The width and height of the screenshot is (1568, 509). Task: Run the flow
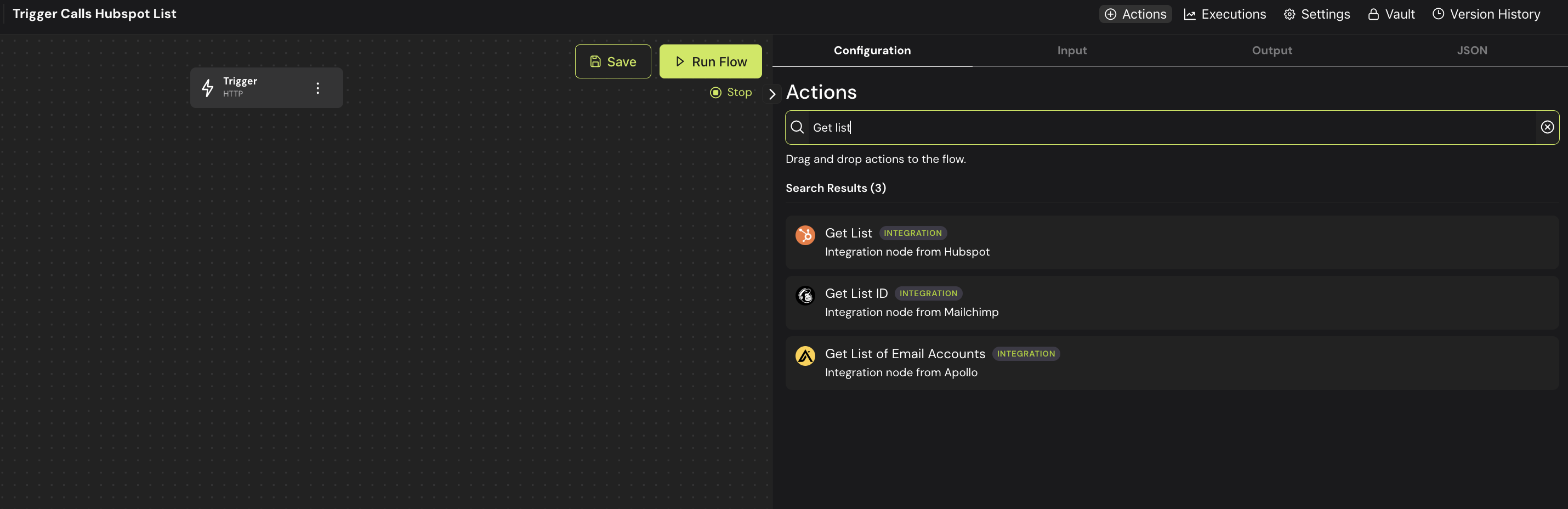(x=710, y=61)
